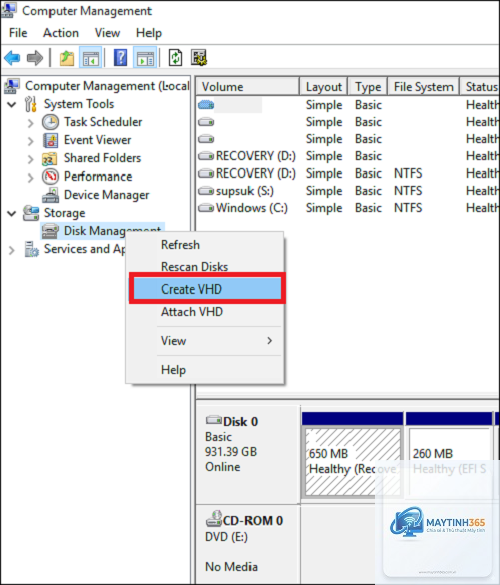This screenshot has width=500, height=585.
Task: Click the Up one level folder icon
Action: click(x=67, y=58)
